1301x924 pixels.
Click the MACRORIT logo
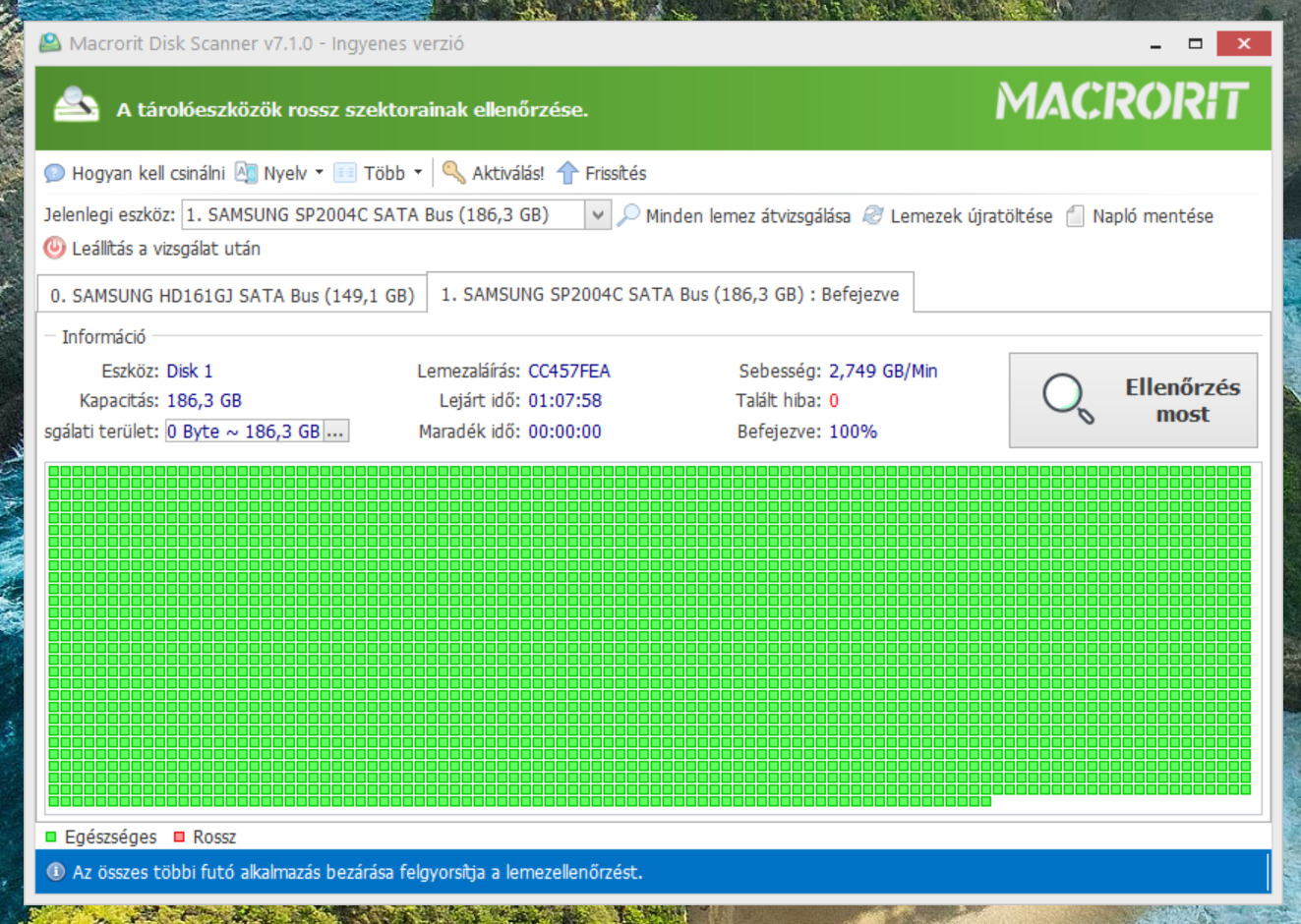(1122, 101)
